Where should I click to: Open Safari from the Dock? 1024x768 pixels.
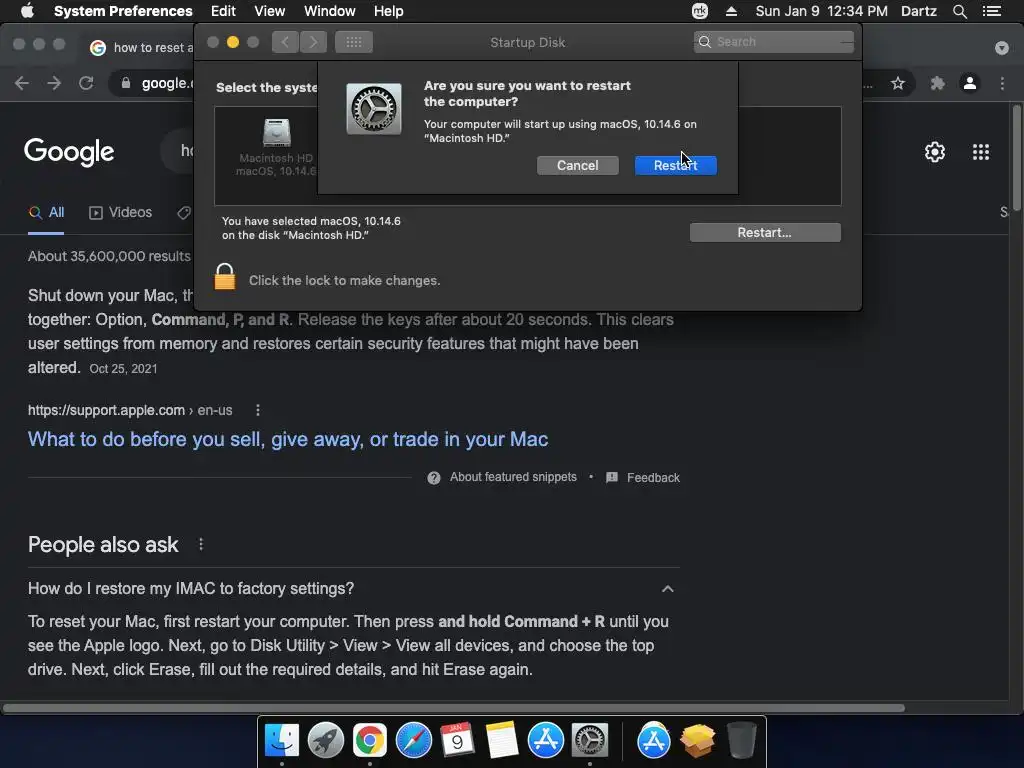click(x=414, y=741)
